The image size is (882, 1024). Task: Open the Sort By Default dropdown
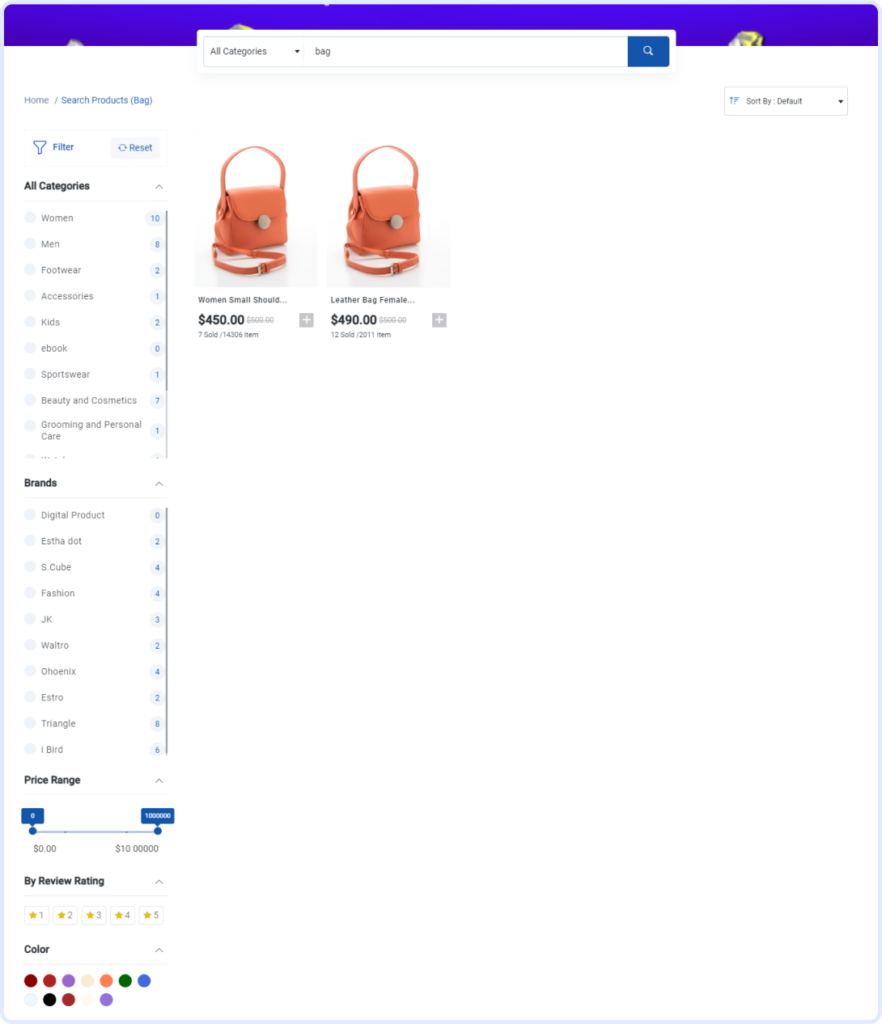click(785, 101)
